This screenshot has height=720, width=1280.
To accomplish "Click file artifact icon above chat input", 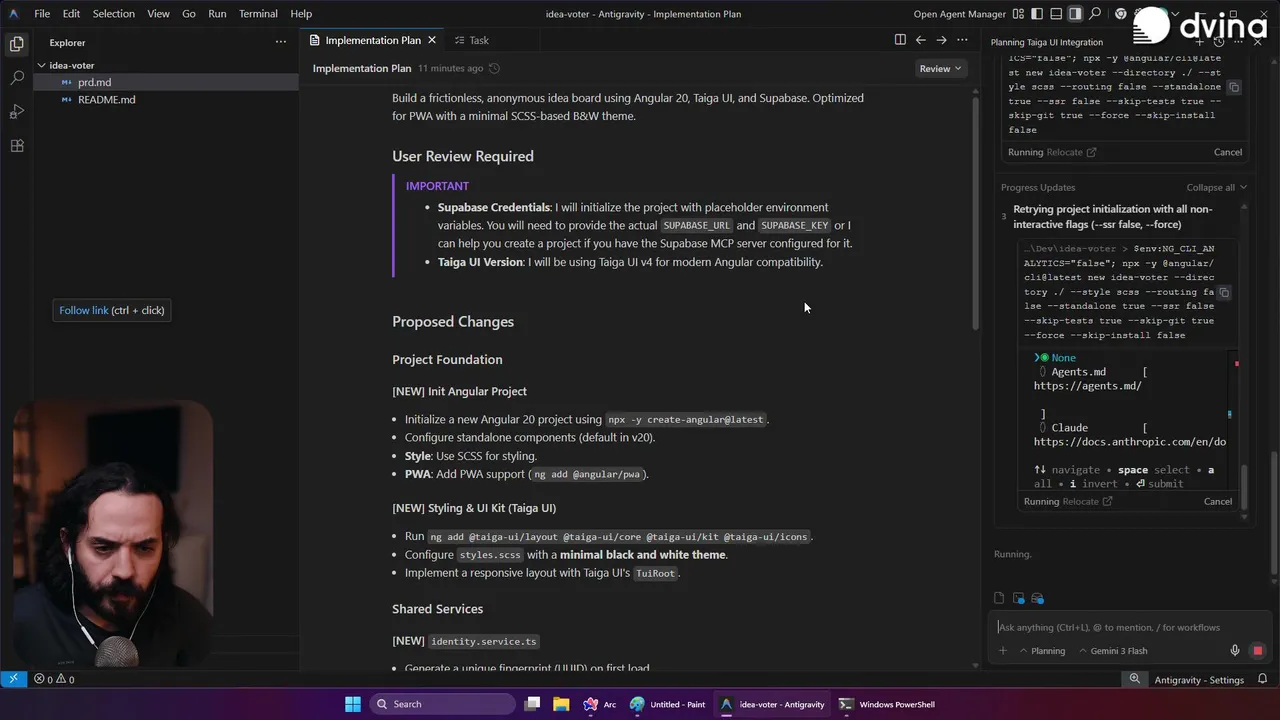I will coord(999,598).
